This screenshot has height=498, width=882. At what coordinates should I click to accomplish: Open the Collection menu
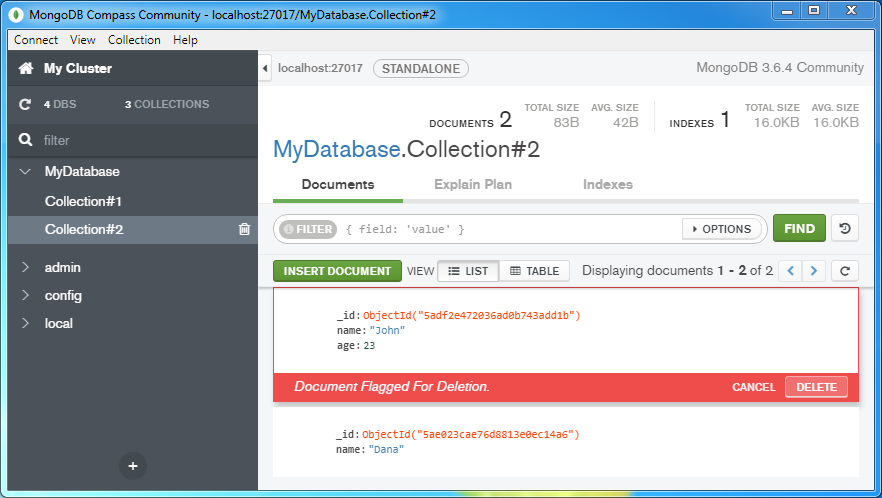click(134, 40)
